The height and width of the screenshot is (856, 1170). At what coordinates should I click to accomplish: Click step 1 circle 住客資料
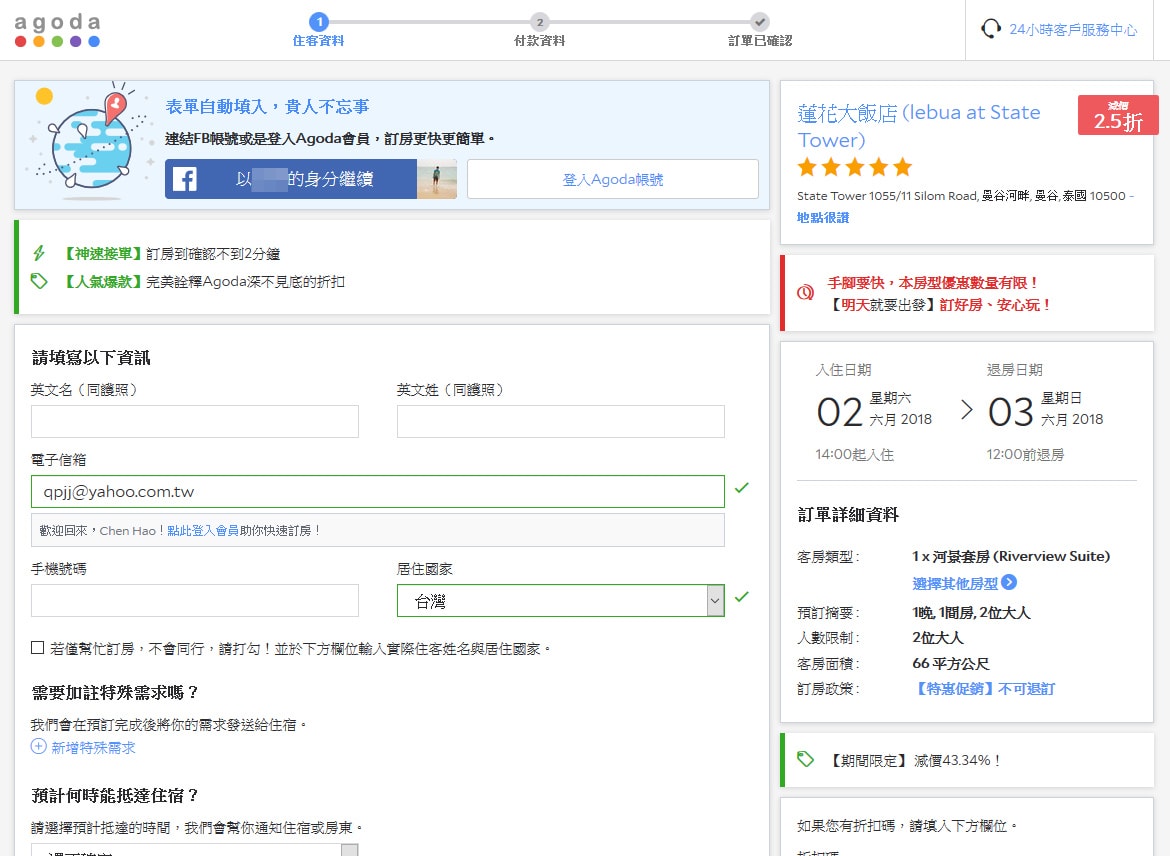coord(319,22)
